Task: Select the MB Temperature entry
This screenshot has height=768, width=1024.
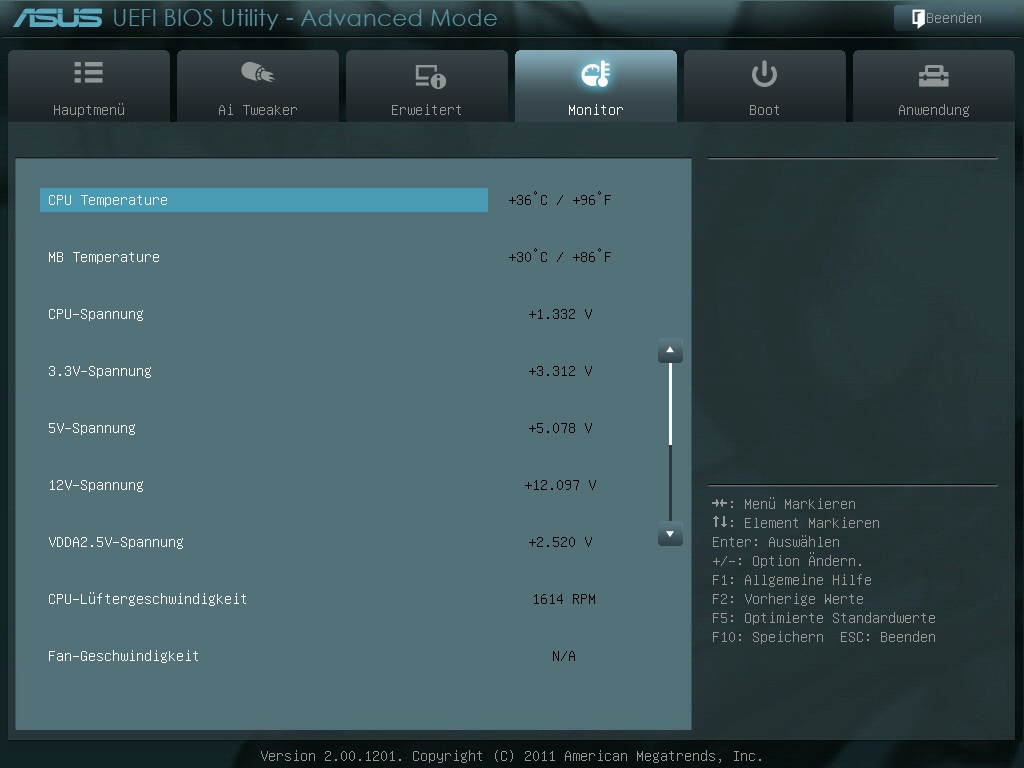Action: pos(104,257)
